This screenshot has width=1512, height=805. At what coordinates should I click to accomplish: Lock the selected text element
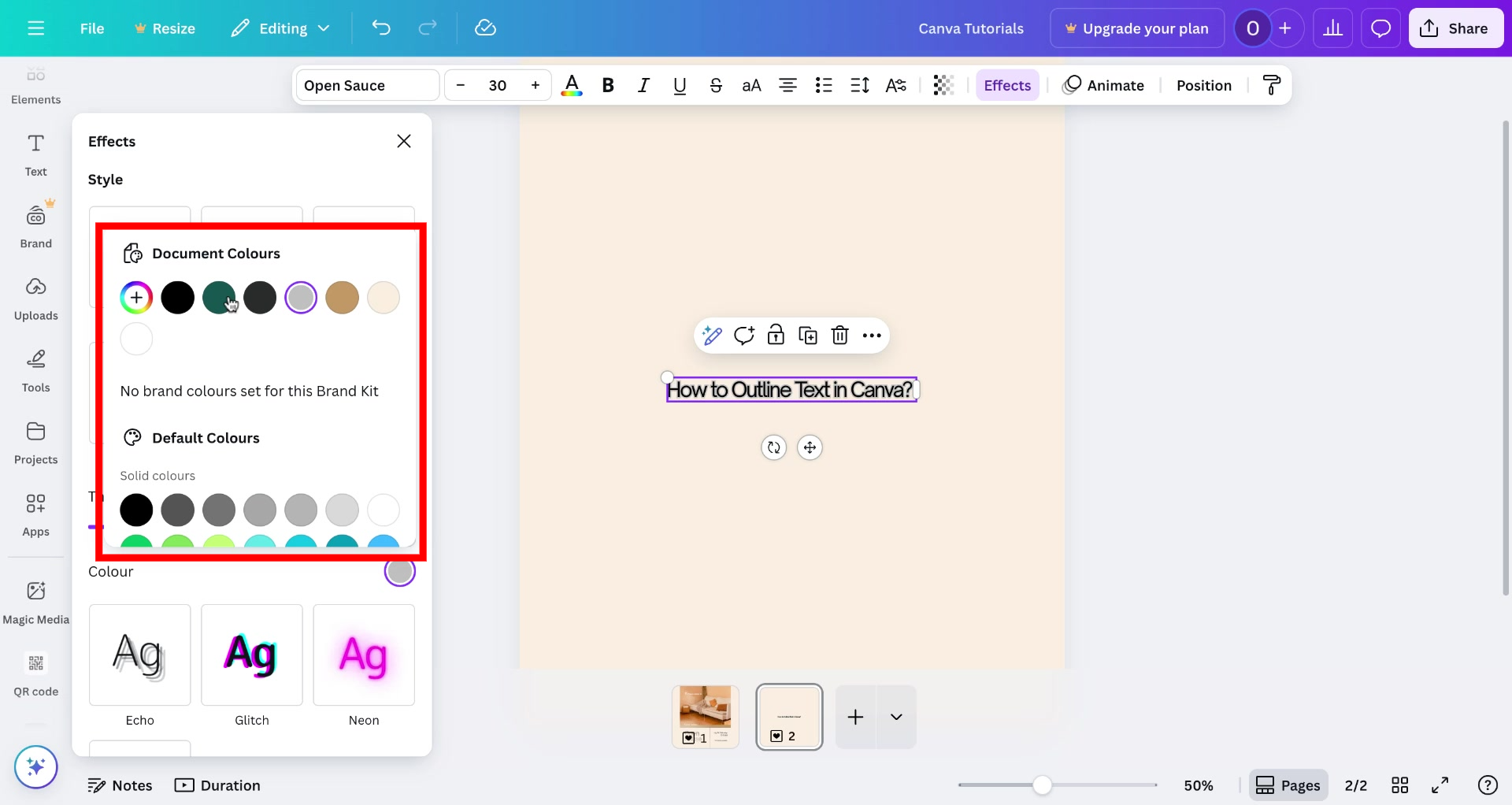pyautogui.click(x=776, y=336)
